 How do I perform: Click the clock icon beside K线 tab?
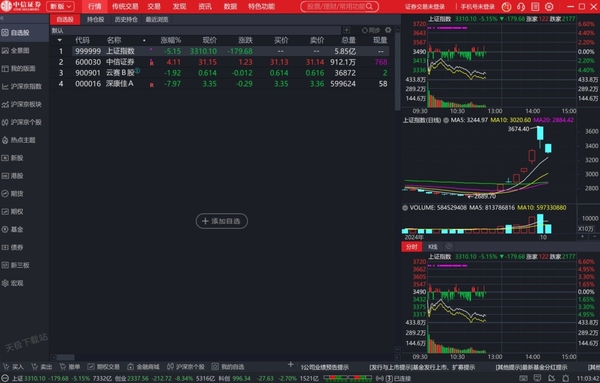[449, 246]
